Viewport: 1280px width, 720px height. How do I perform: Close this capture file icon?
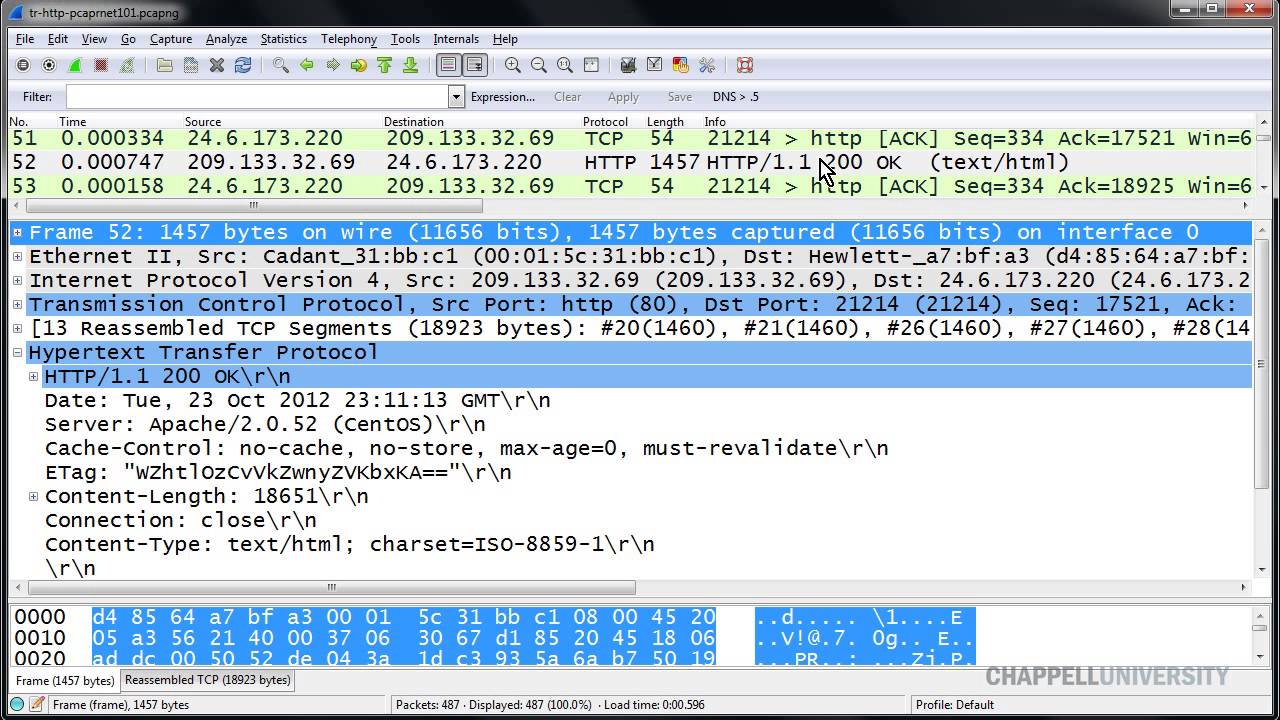click(217, 65)
